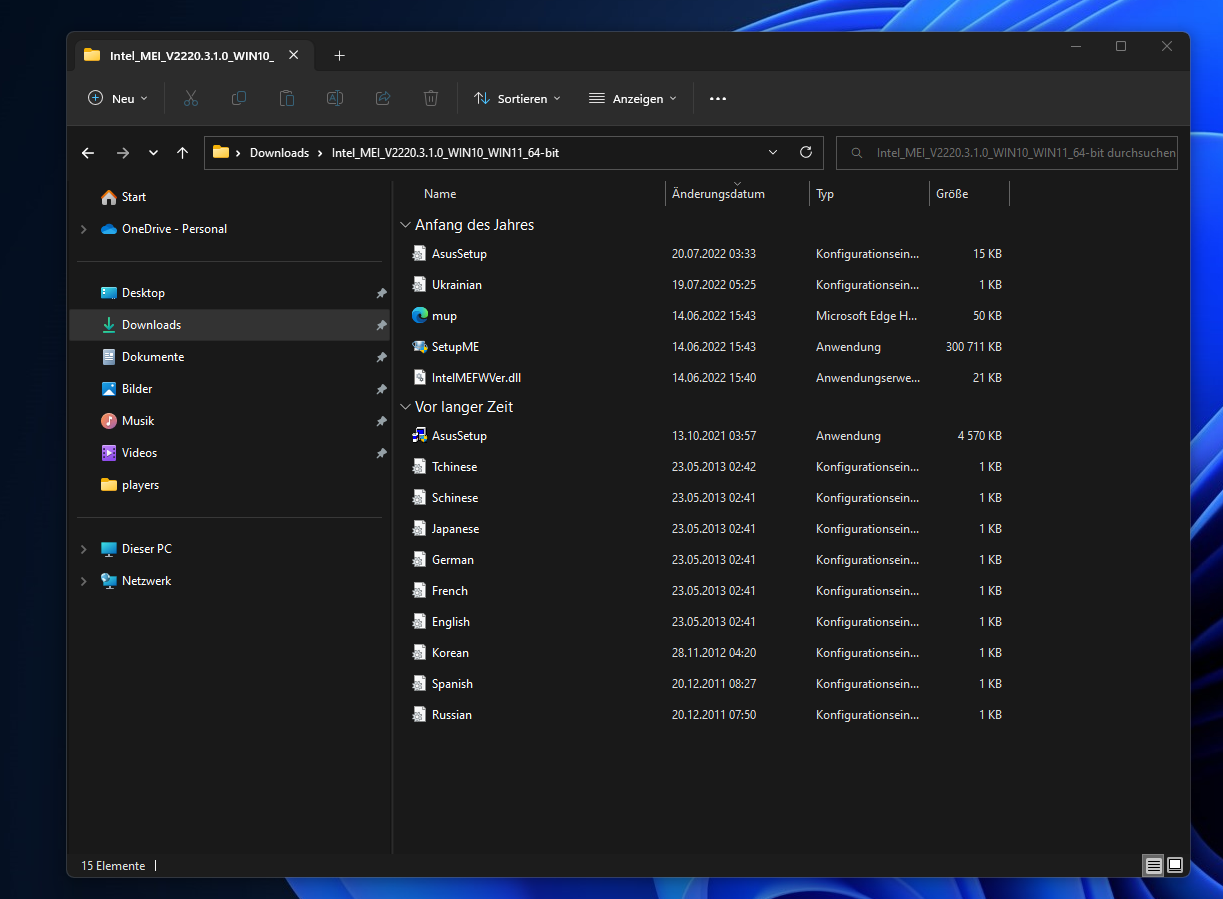This screenshot has height=899, width=1223.
Task: Click the Paste clipboard icon
Action: pyautogui.click(x=286, y=98)
